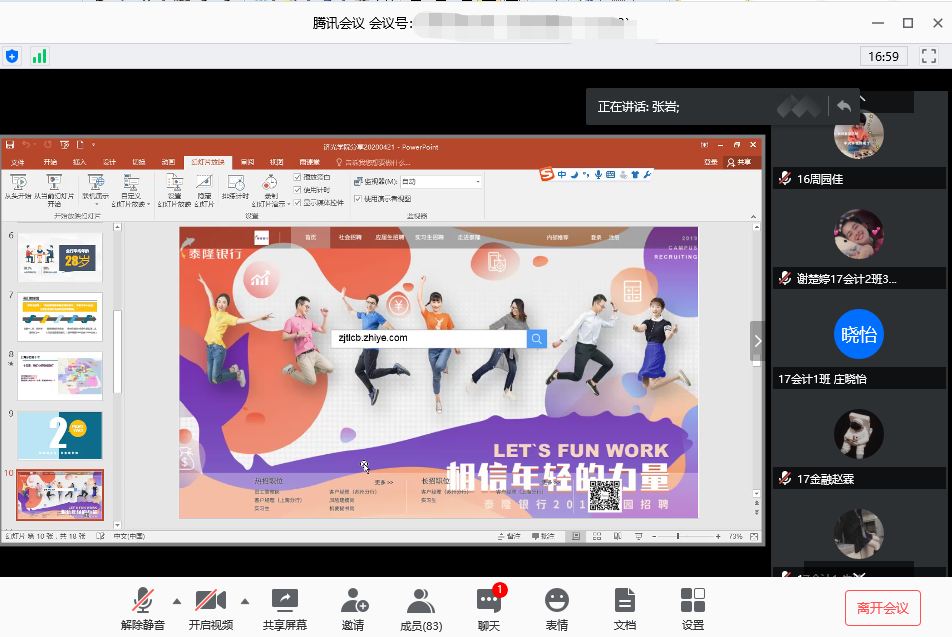Viewport: 952px width, 637px height.
Task: Select slide 6 thumbnail showing 28岁
Action: coord(60,257)
